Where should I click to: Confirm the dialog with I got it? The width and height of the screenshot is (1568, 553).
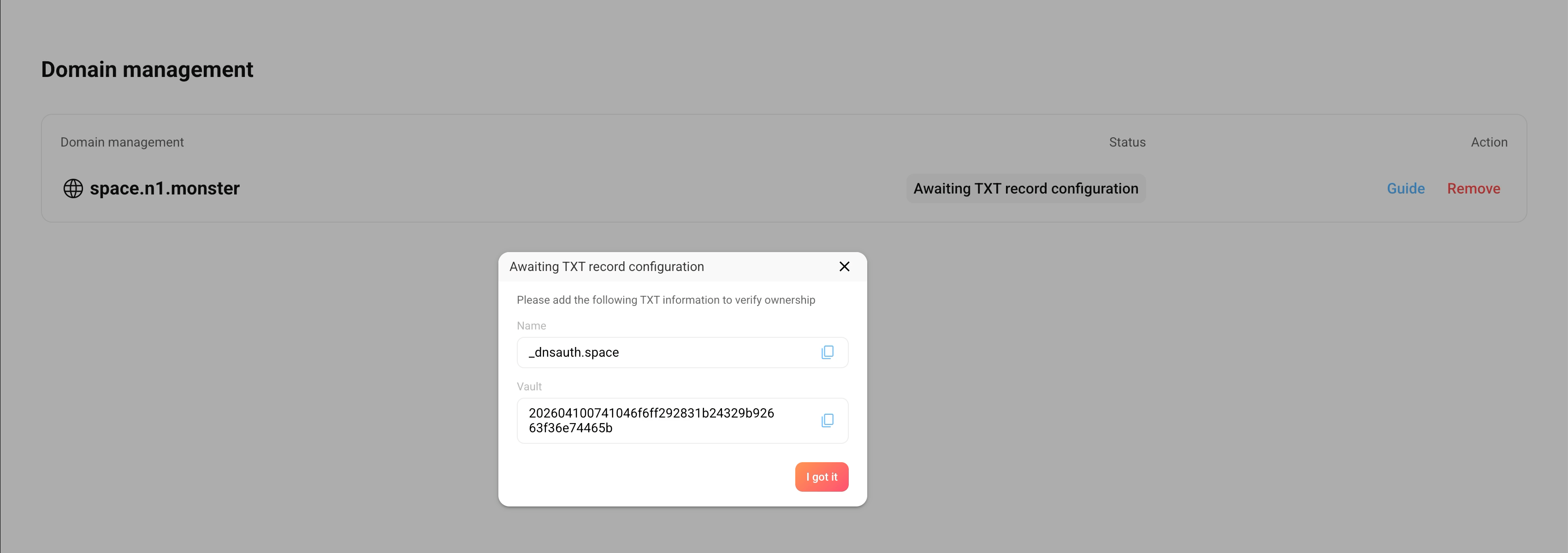(821, 477)
